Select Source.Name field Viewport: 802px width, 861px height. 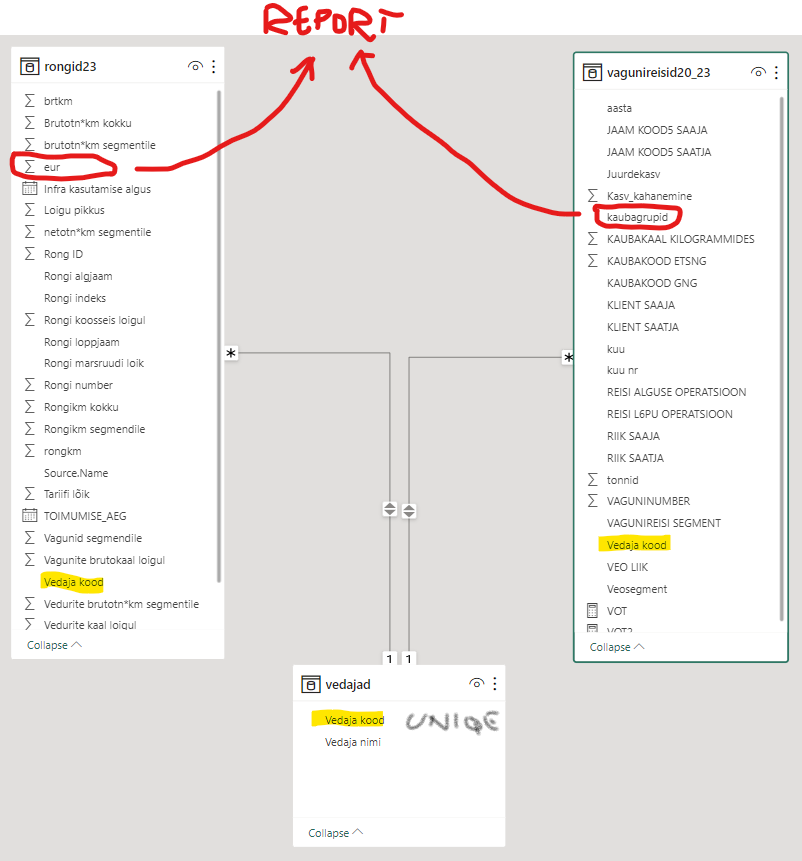tap(76, 473)
